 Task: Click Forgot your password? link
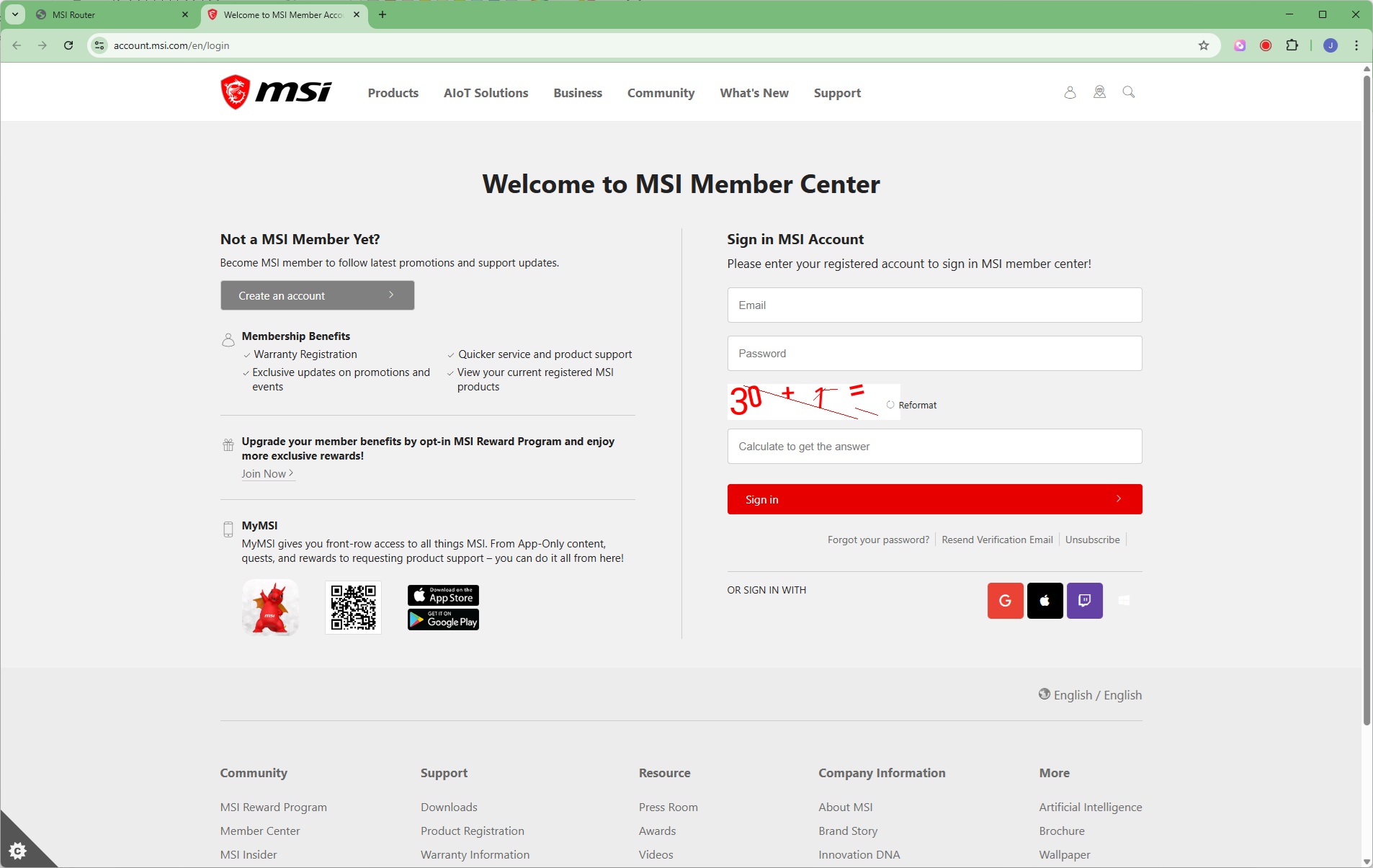coord(878,540)
